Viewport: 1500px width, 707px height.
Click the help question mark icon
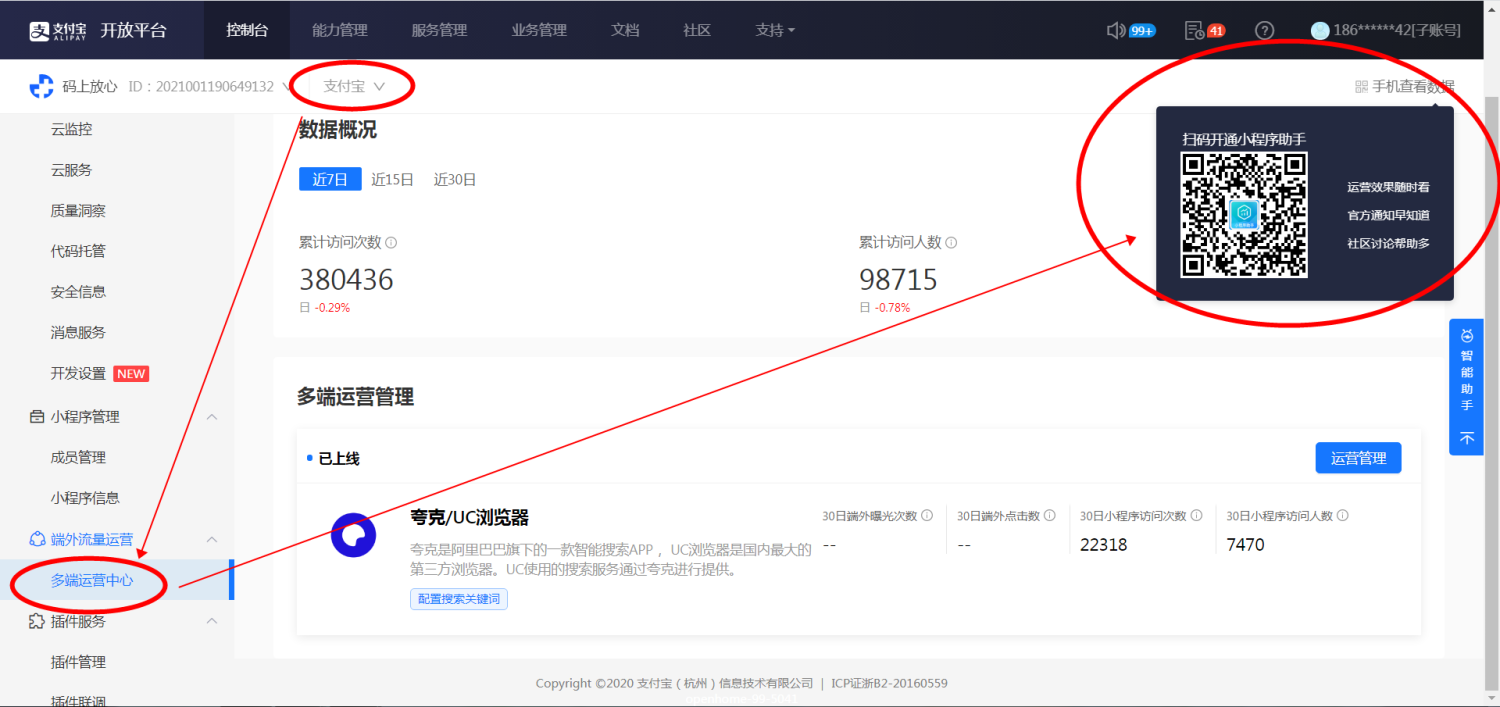pos(1265,30)
